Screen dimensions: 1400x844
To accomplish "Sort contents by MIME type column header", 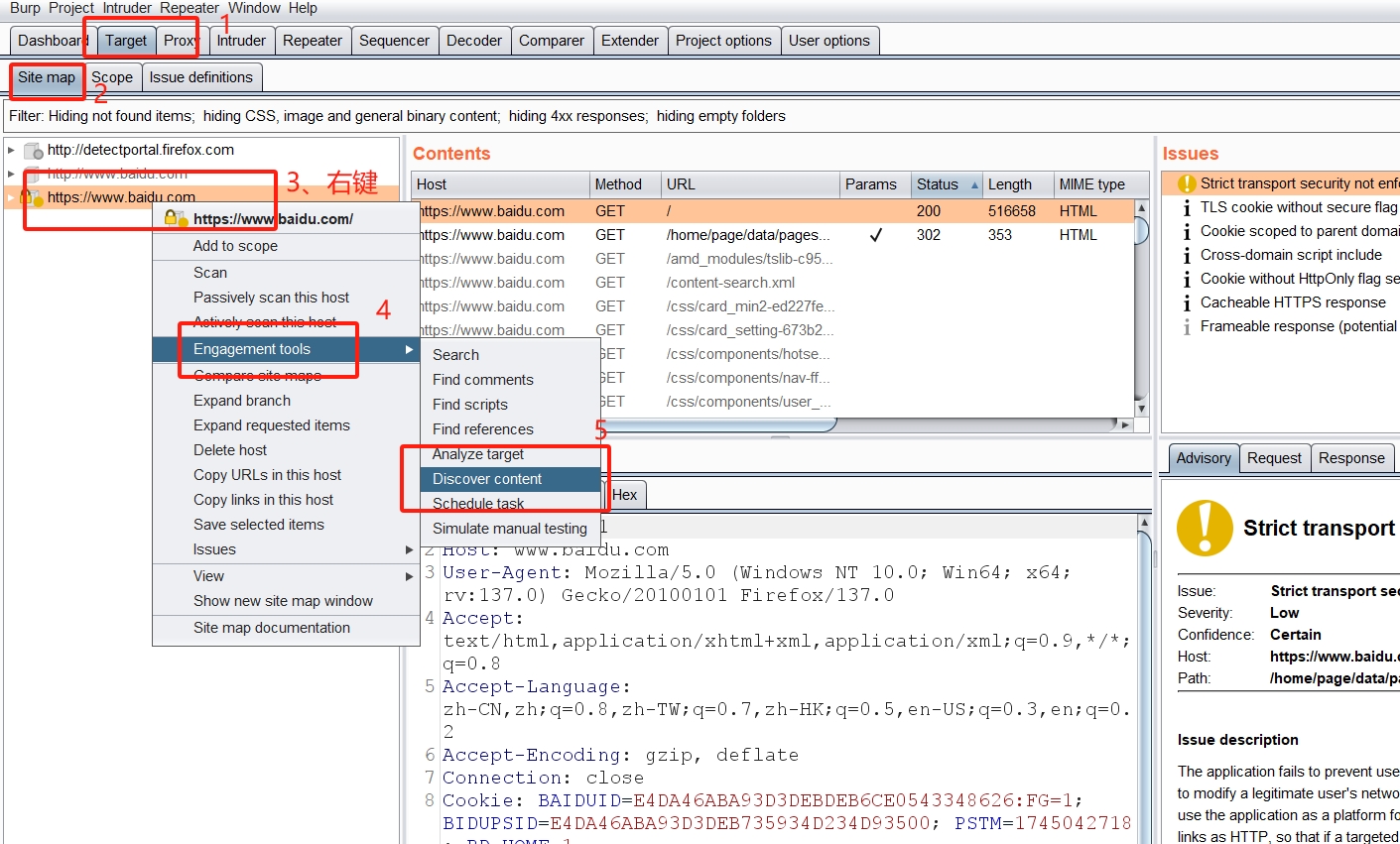I will pyautogui.click(x=1092, y=184).
